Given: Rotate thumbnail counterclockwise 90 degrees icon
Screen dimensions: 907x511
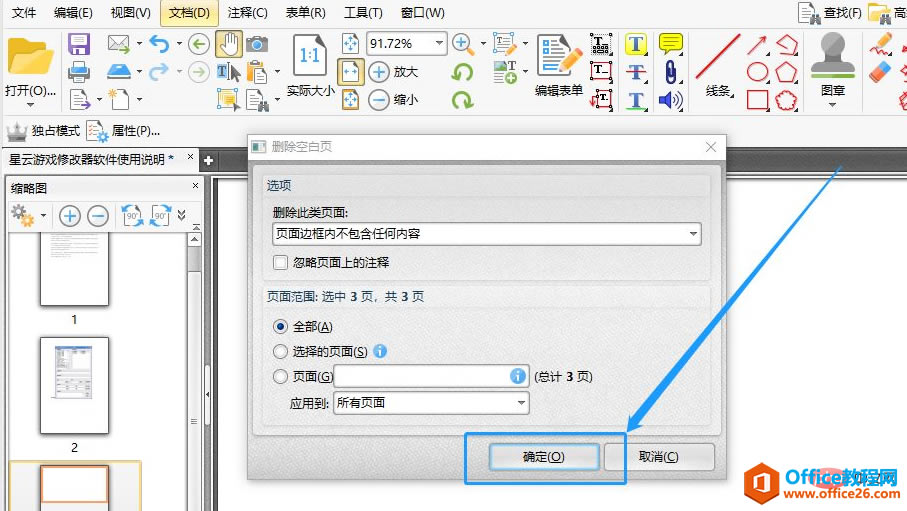Looking at the screenshot, I should [x=132, y=216].
